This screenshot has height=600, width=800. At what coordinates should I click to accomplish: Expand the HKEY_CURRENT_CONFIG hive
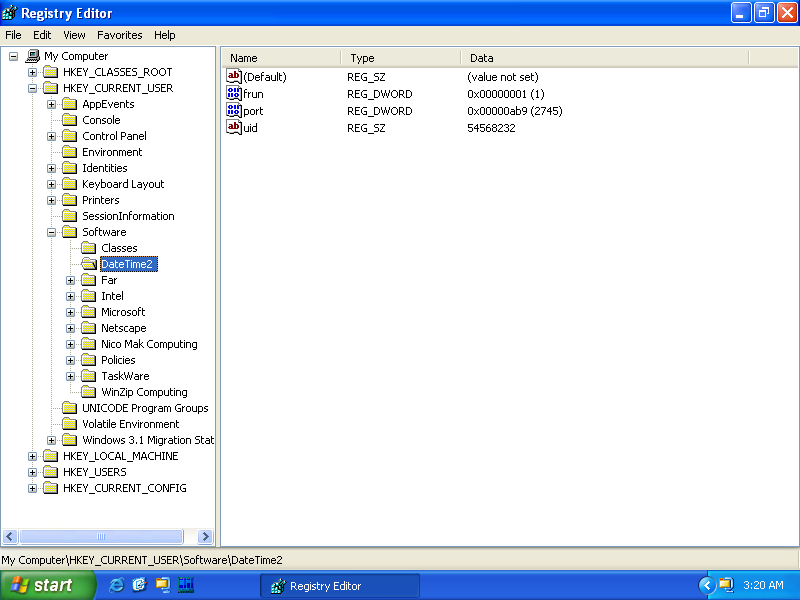pyautogui.click(x=33, y=488)
